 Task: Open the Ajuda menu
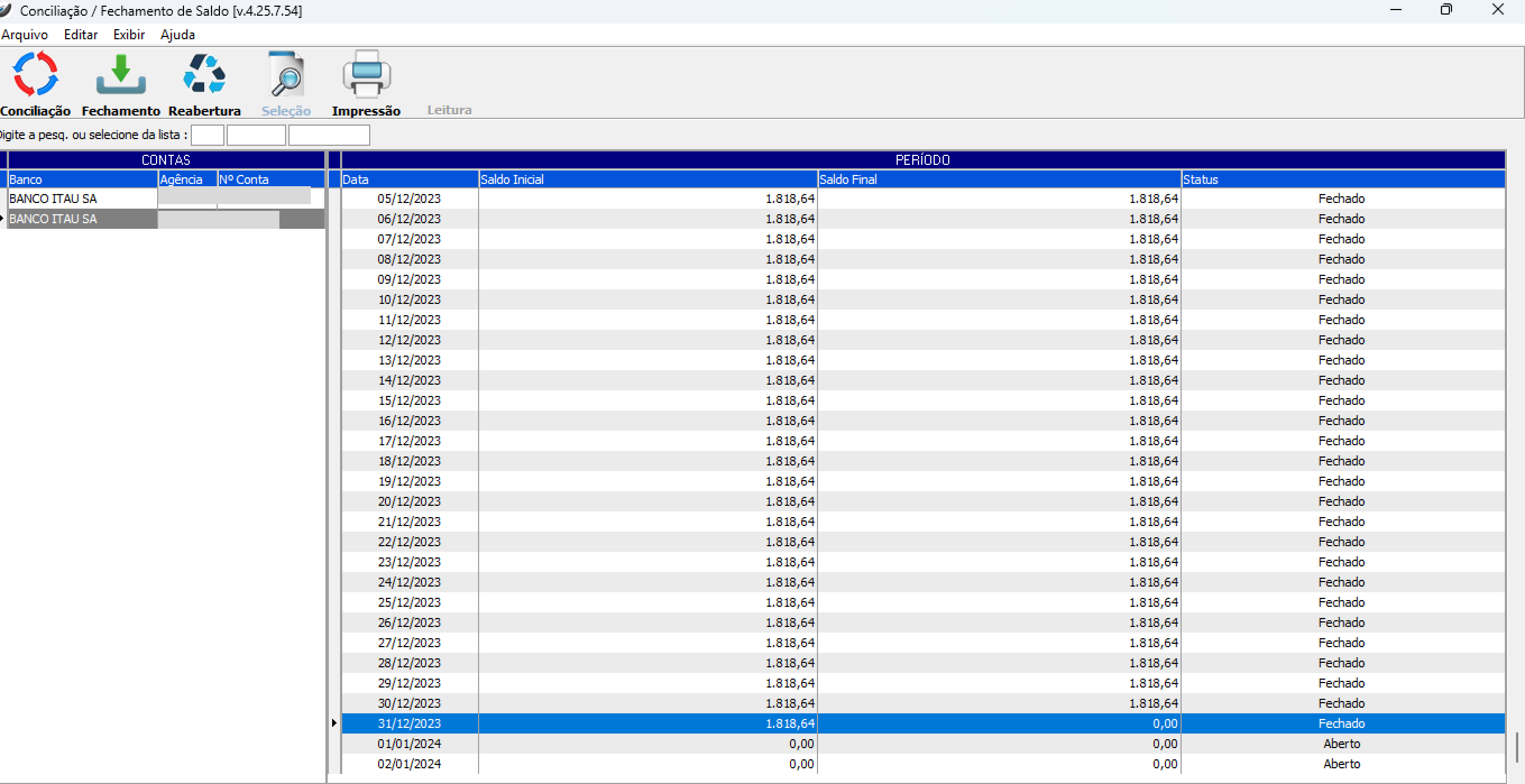click(178, 34)
